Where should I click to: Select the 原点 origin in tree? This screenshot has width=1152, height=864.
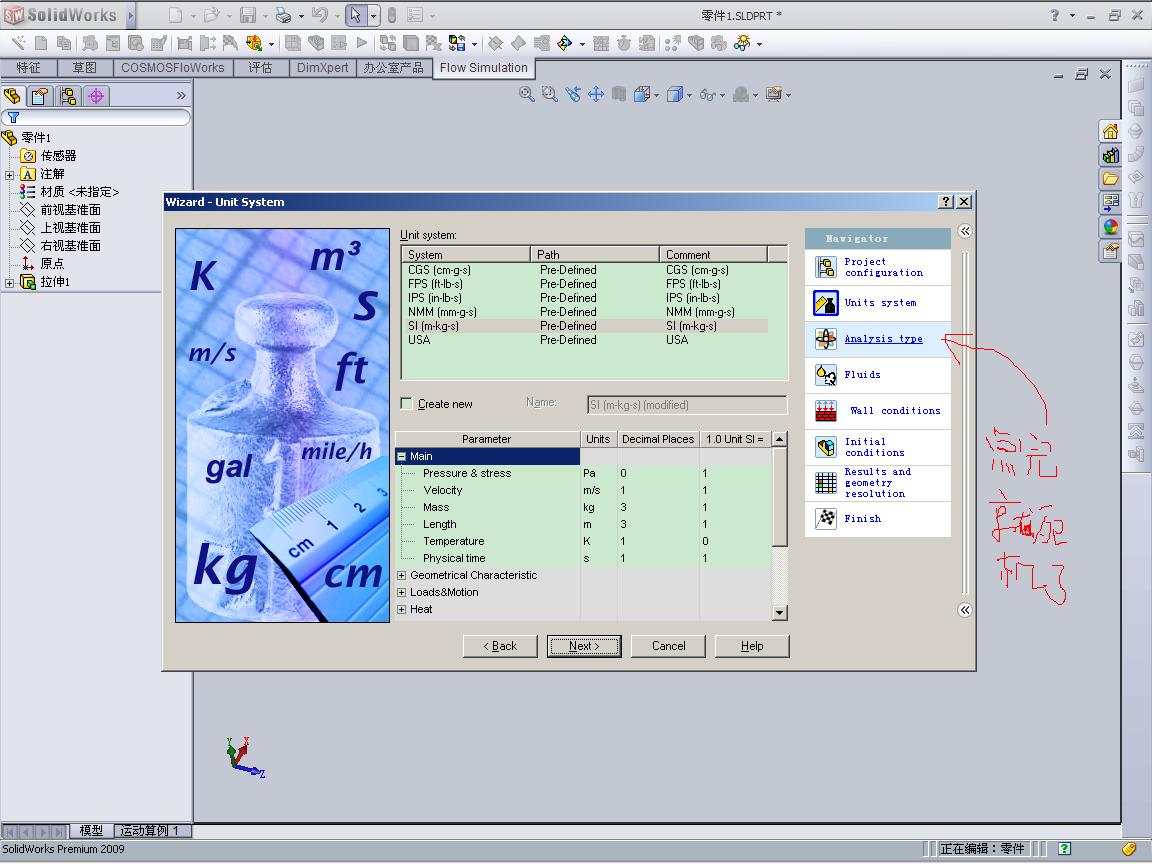point(52,263)
